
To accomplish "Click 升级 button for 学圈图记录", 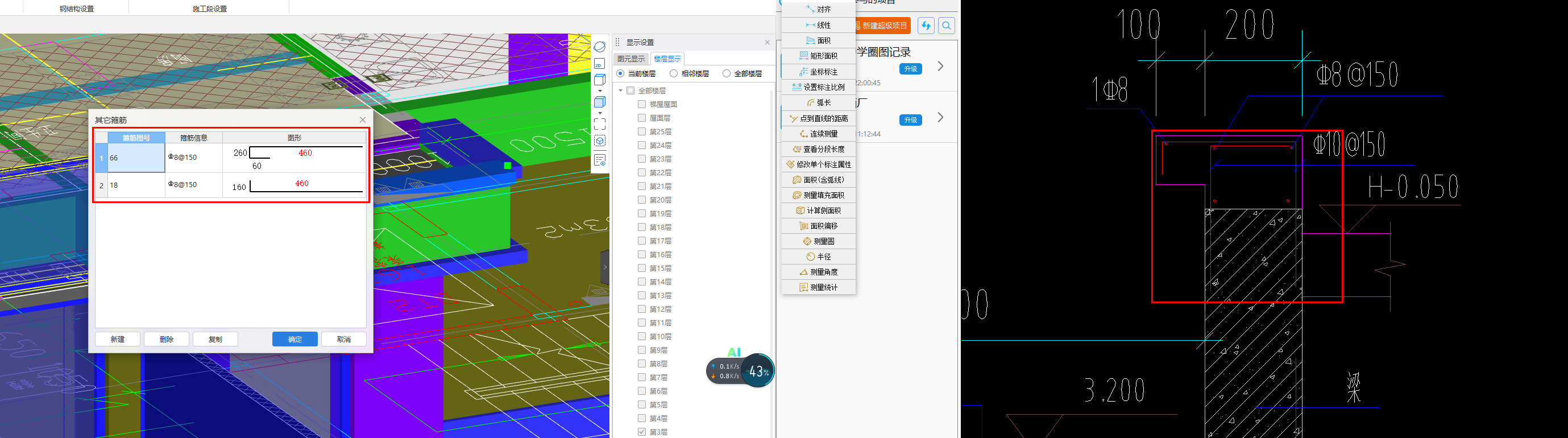I will pyautogui.click(x=911, y=69).
